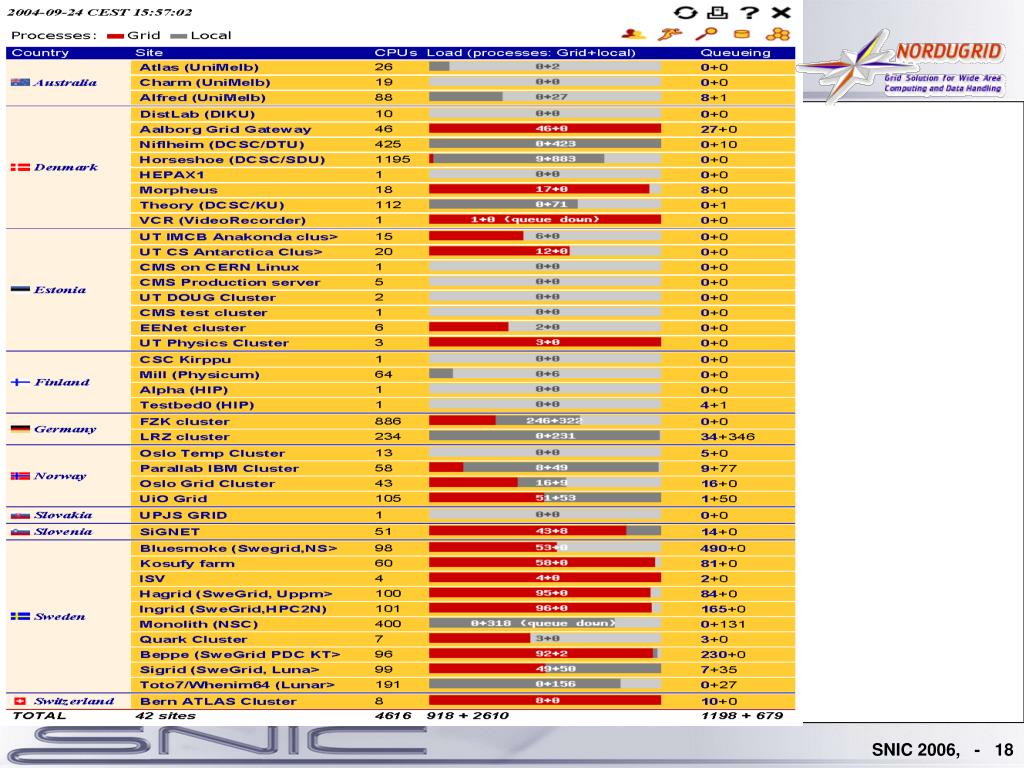Image resolution: width=1024 pixels, height=768 pixels.
Task: Click the Switzerland flag icon
Action: coord(20,701)
